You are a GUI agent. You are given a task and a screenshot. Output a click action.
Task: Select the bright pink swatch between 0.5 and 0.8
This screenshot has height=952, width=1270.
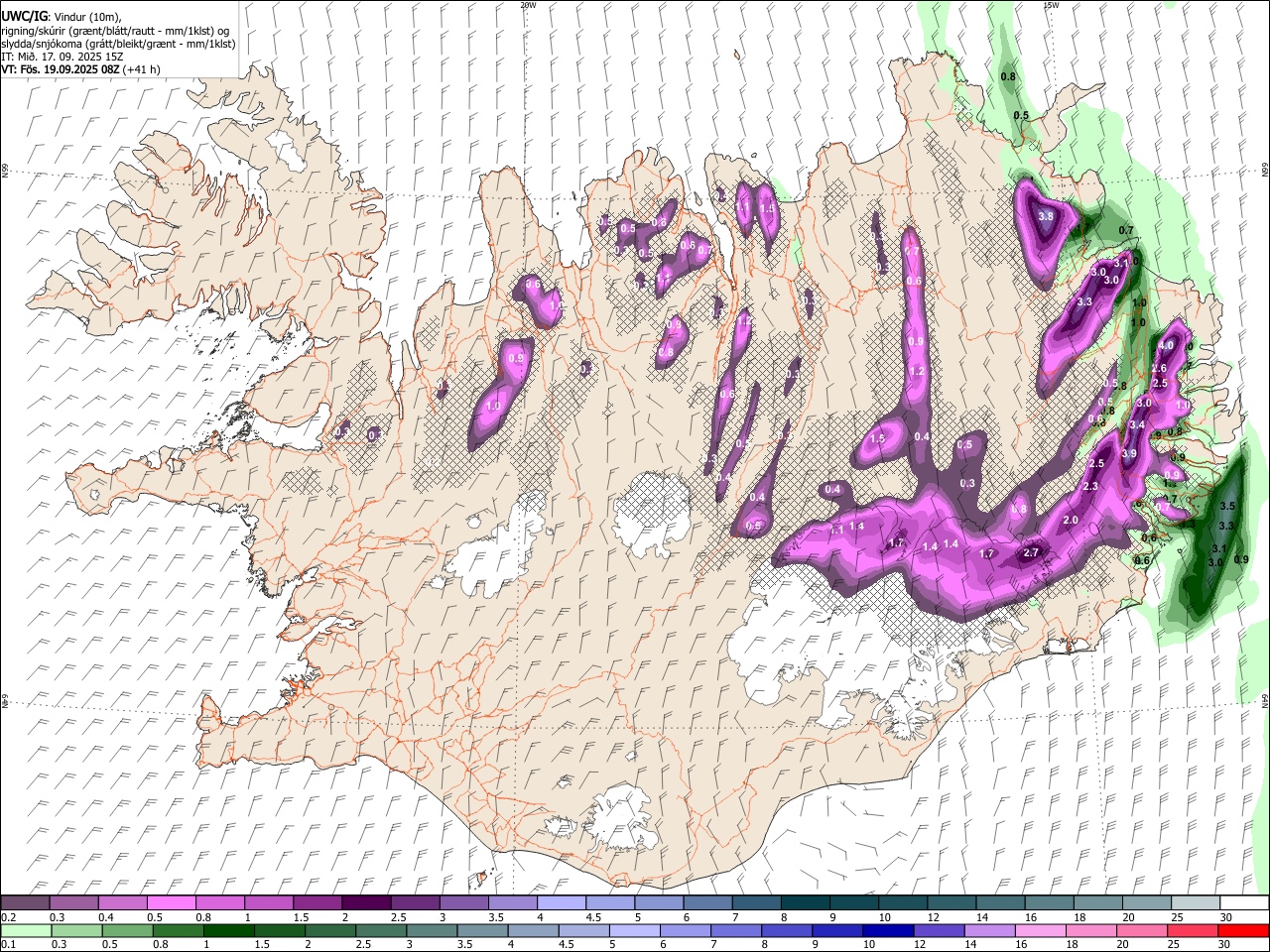(x=171, y=902)
